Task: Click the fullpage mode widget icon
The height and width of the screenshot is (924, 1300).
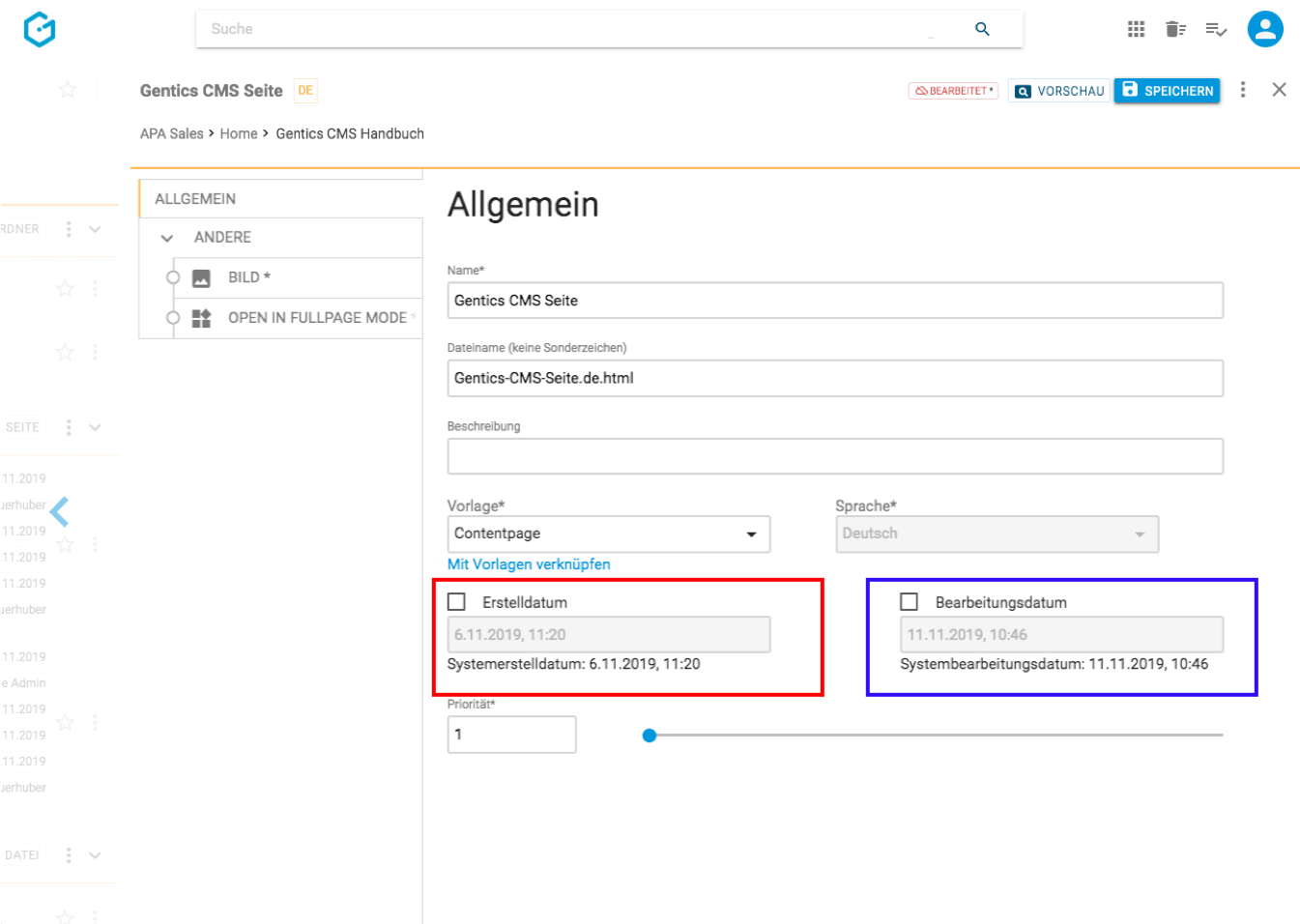Action: (201, 318)
